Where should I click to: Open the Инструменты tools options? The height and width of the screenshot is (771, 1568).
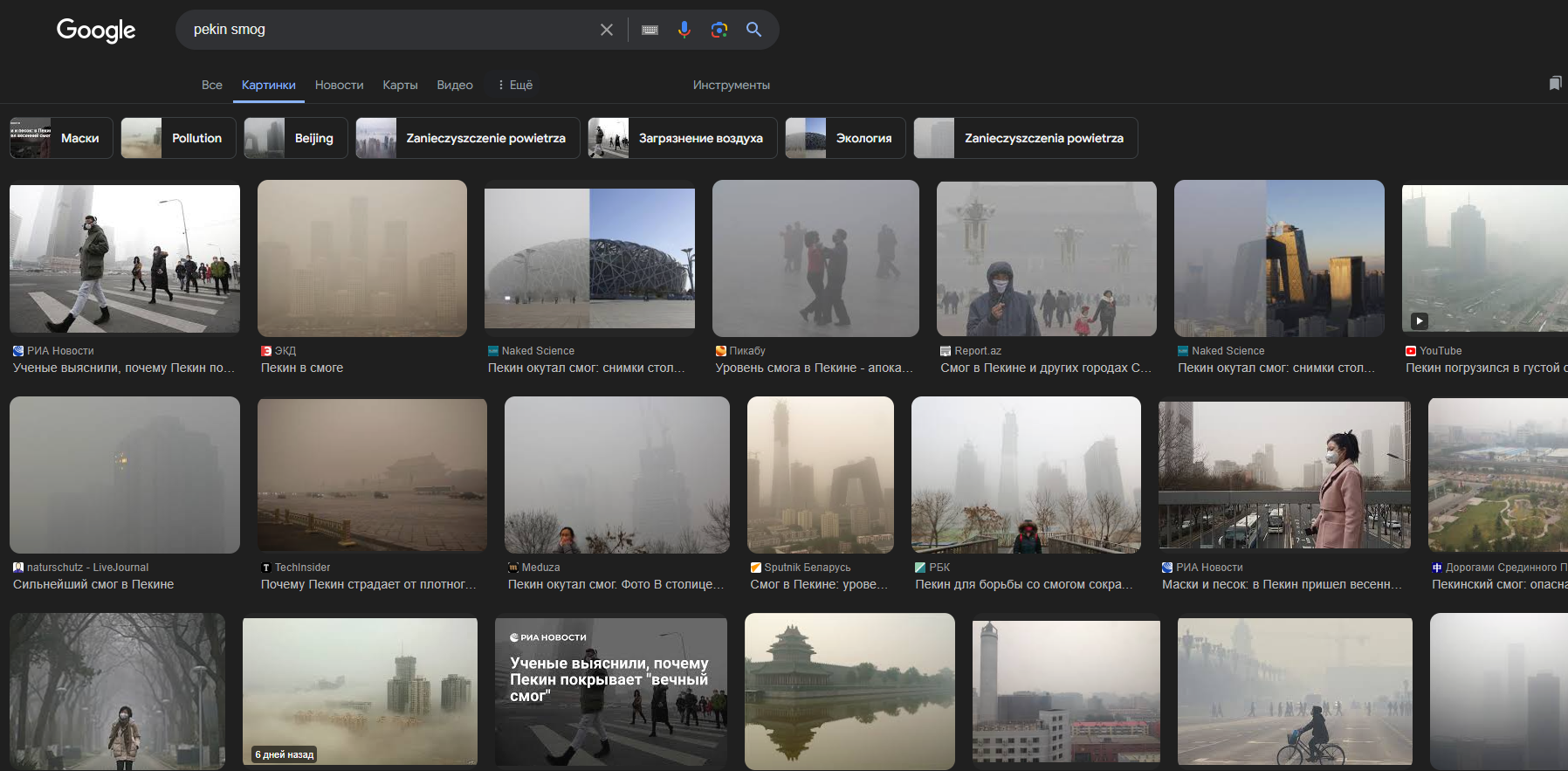(731, 85)
